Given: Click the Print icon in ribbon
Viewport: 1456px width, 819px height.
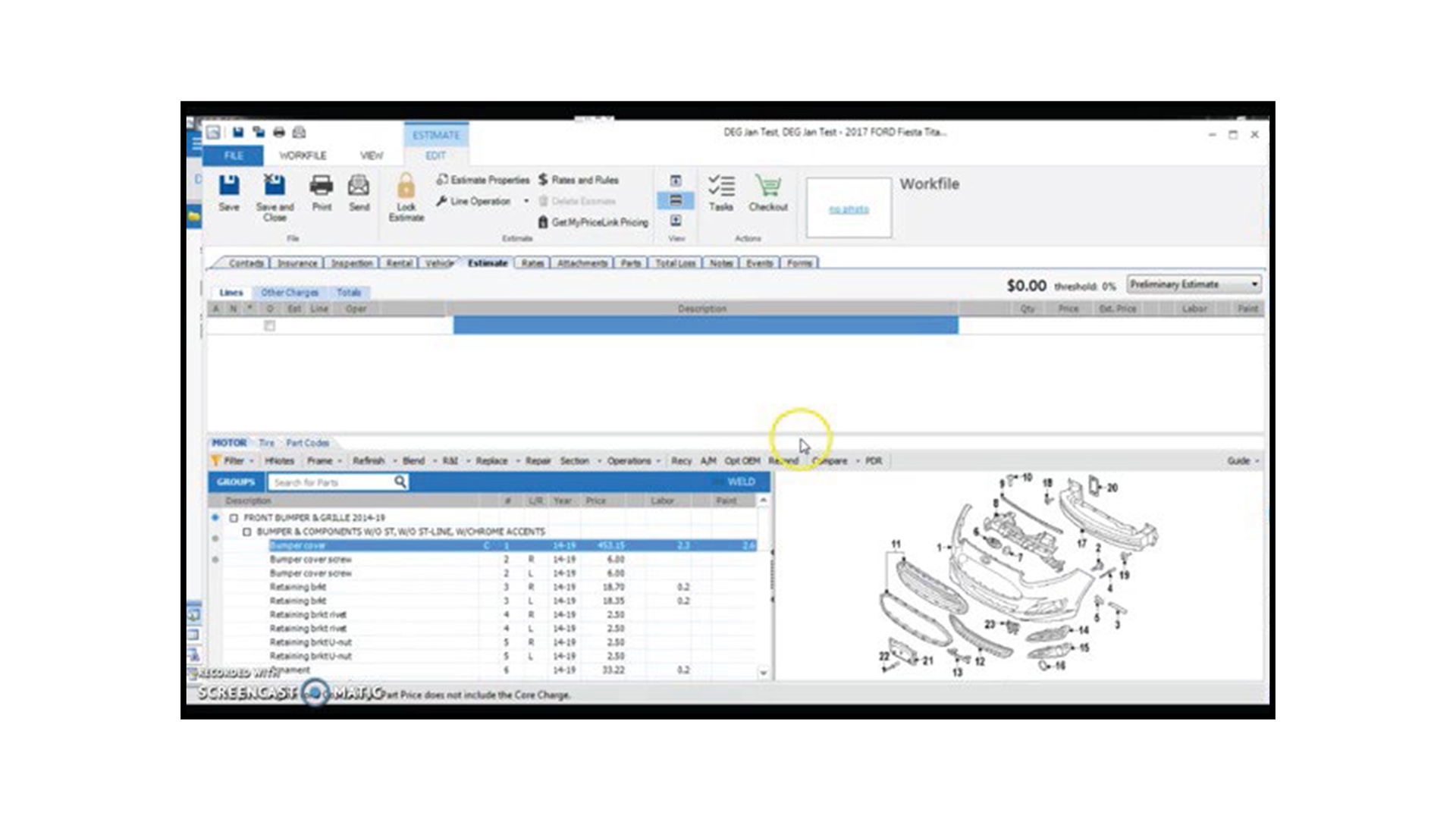Looking at the screenshot, I should coord(322,186).
